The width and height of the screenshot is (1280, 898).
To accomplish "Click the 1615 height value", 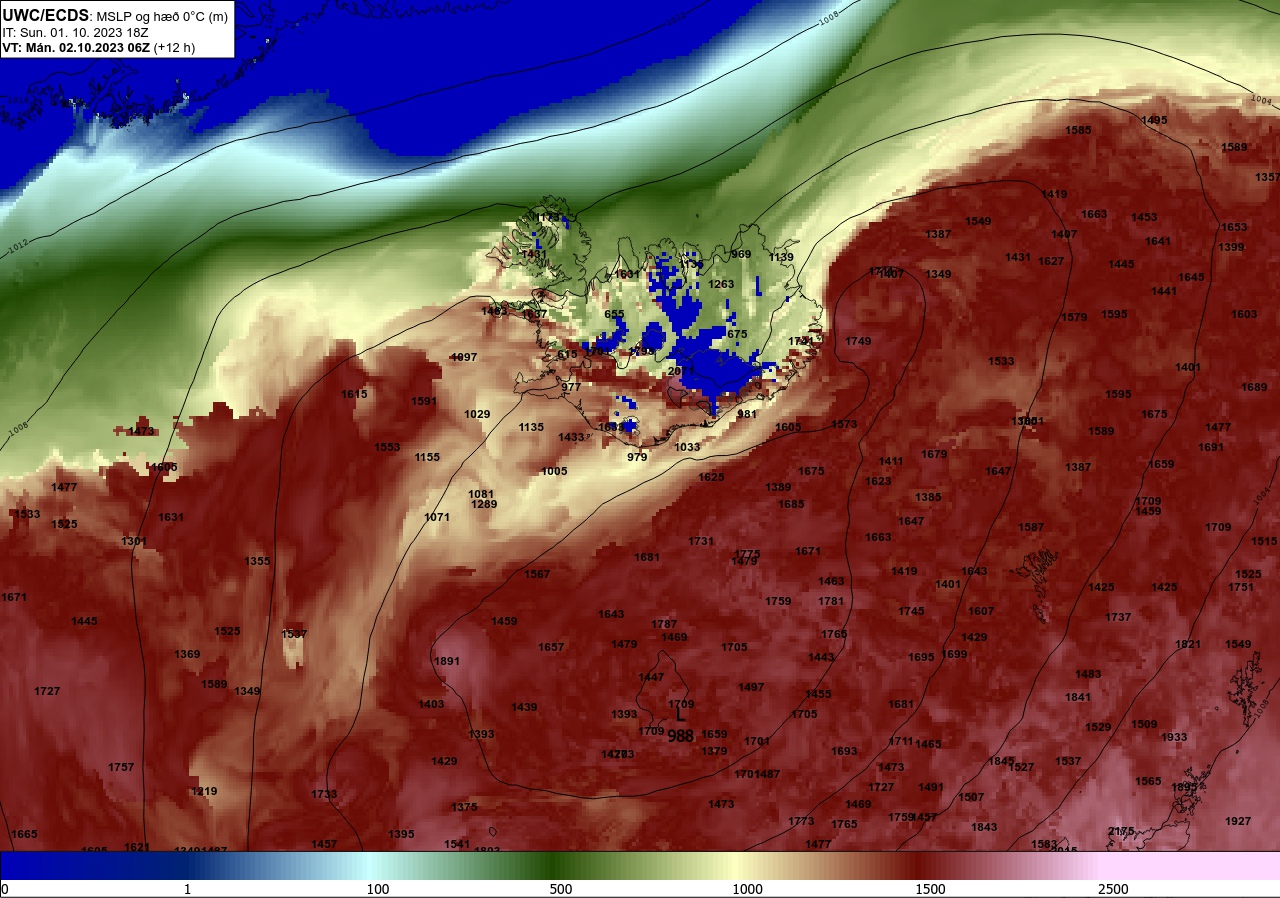I will [x=355, y=394].
